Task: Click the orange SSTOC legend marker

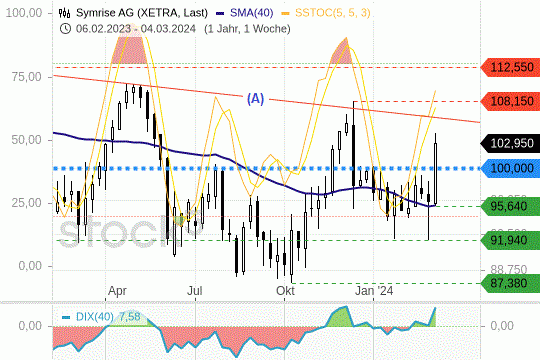Action: pyautogui.click(x=285, y=14)
